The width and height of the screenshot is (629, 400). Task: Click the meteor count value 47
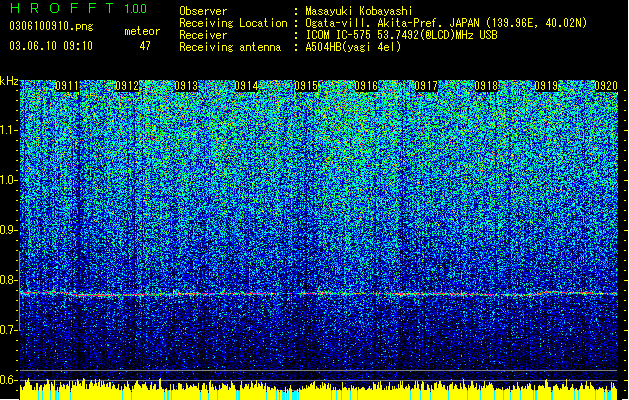coord(145,46)
